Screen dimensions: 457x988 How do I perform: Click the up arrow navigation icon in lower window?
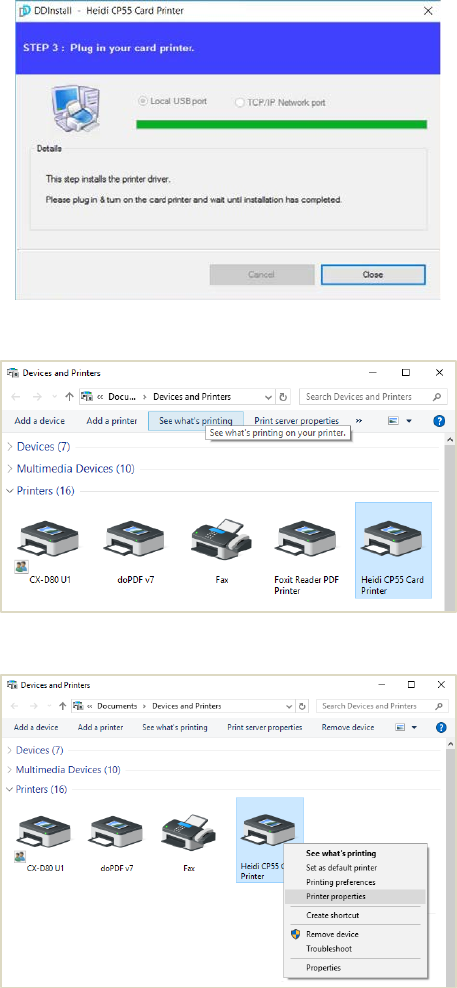click(x=62, y=706)
